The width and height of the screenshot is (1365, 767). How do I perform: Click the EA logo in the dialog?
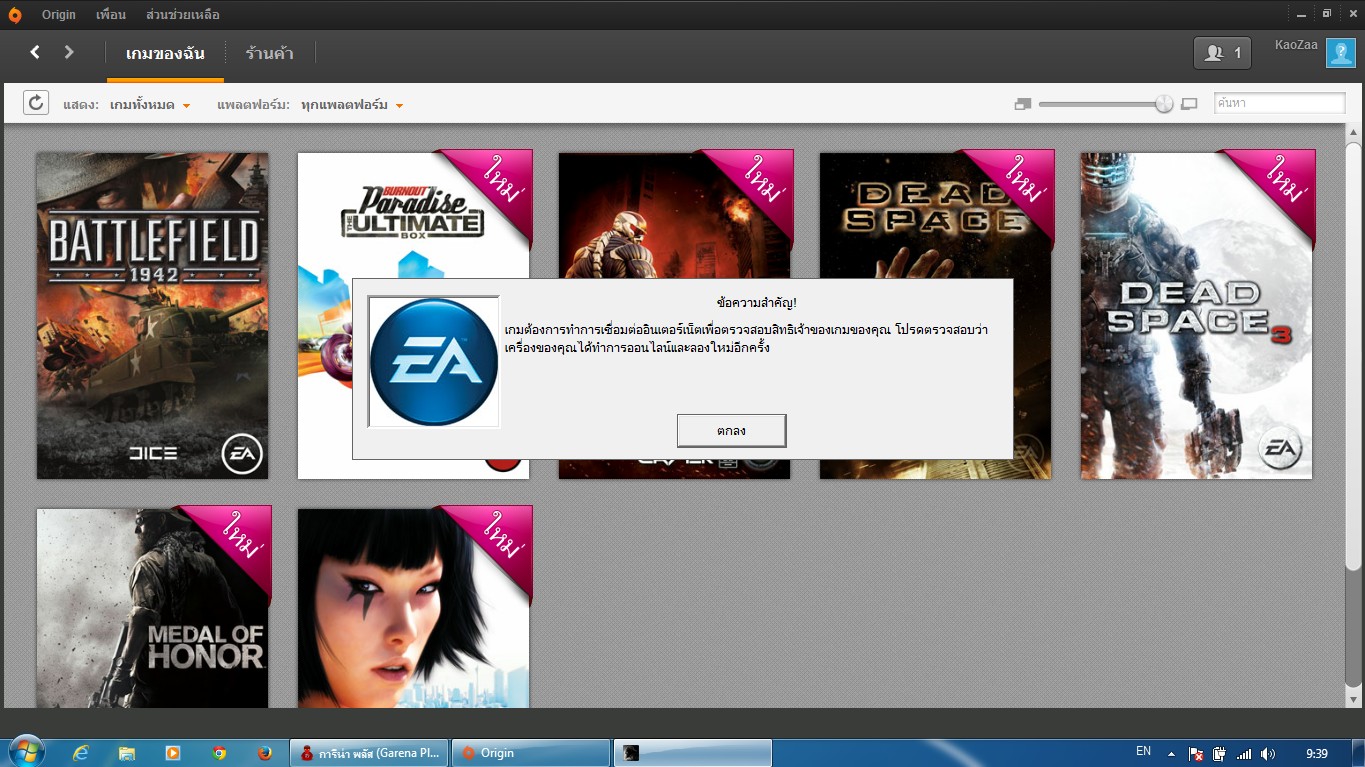point(434,362)
